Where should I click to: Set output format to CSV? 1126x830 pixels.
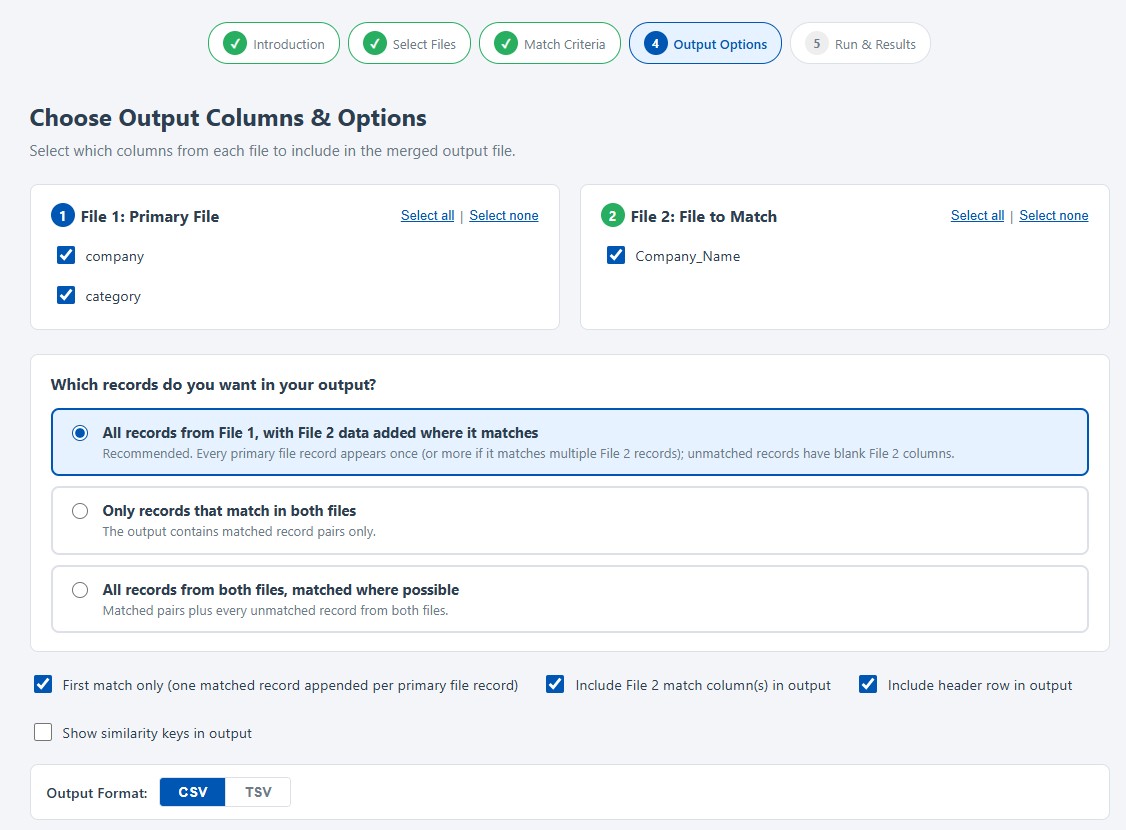pyautogui.click(x=192, y=792)
